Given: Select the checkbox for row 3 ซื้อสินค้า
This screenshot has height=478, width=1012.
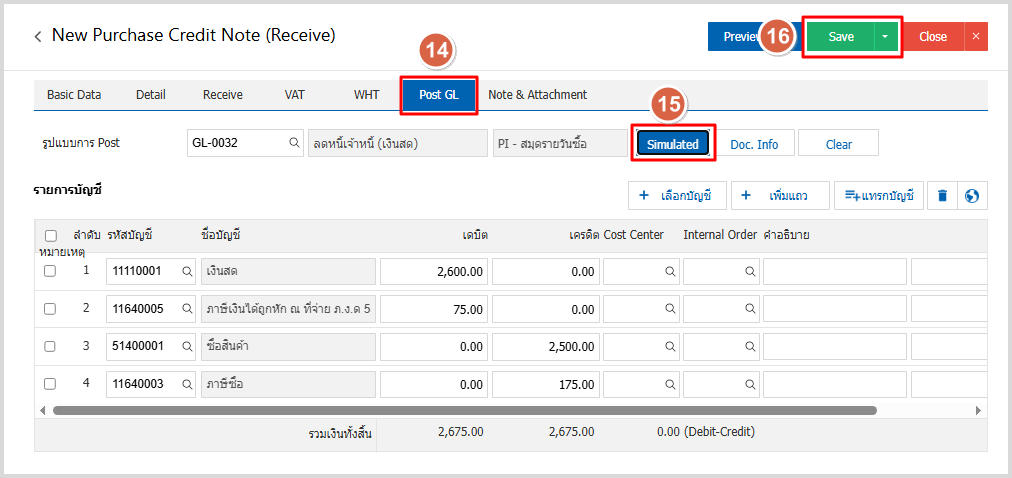Looking at the screenshot, I should [x=50, y=347].
